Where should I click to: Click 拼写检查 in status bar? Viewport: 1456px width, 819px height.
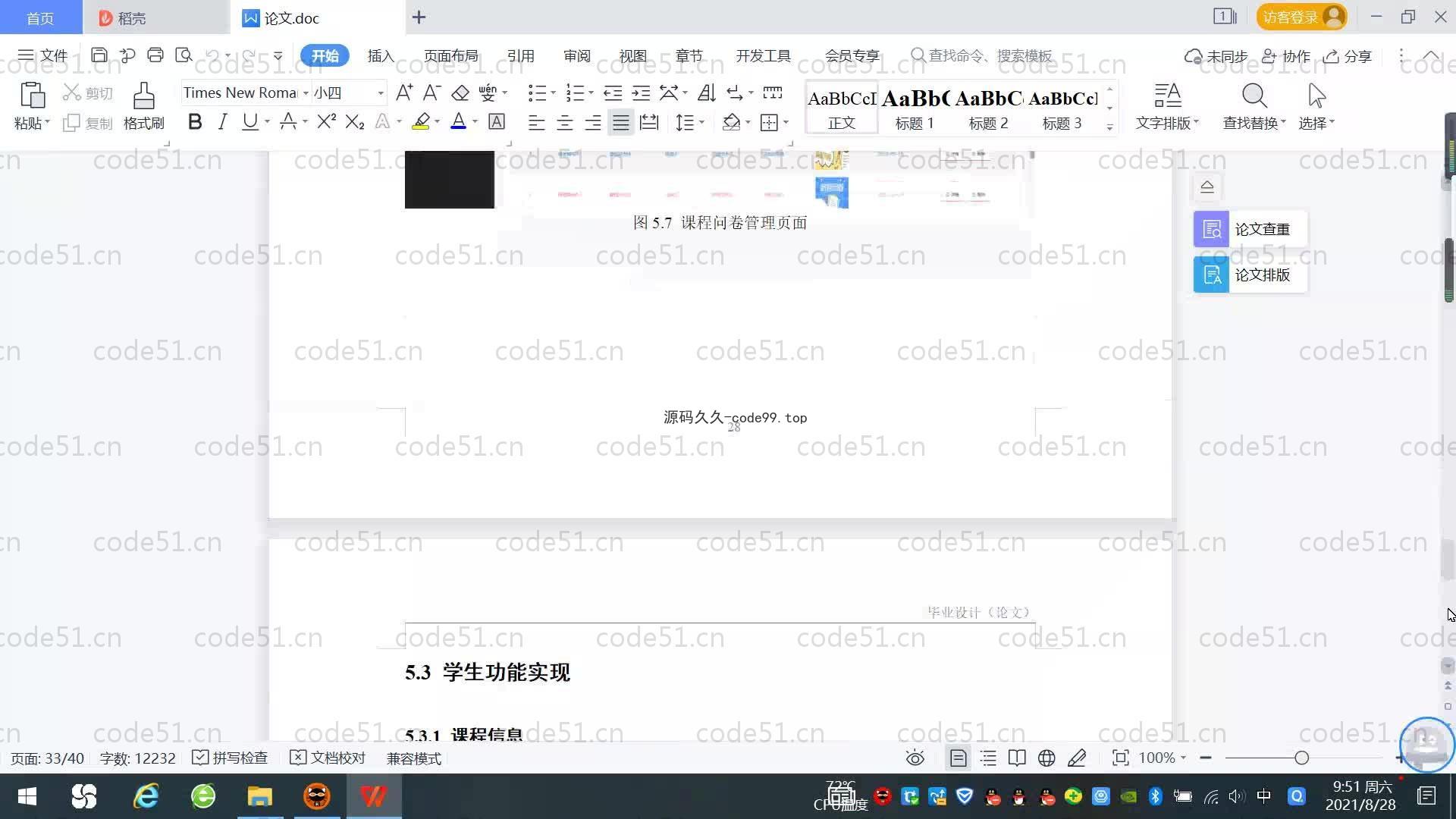click(x=230, y=758)
